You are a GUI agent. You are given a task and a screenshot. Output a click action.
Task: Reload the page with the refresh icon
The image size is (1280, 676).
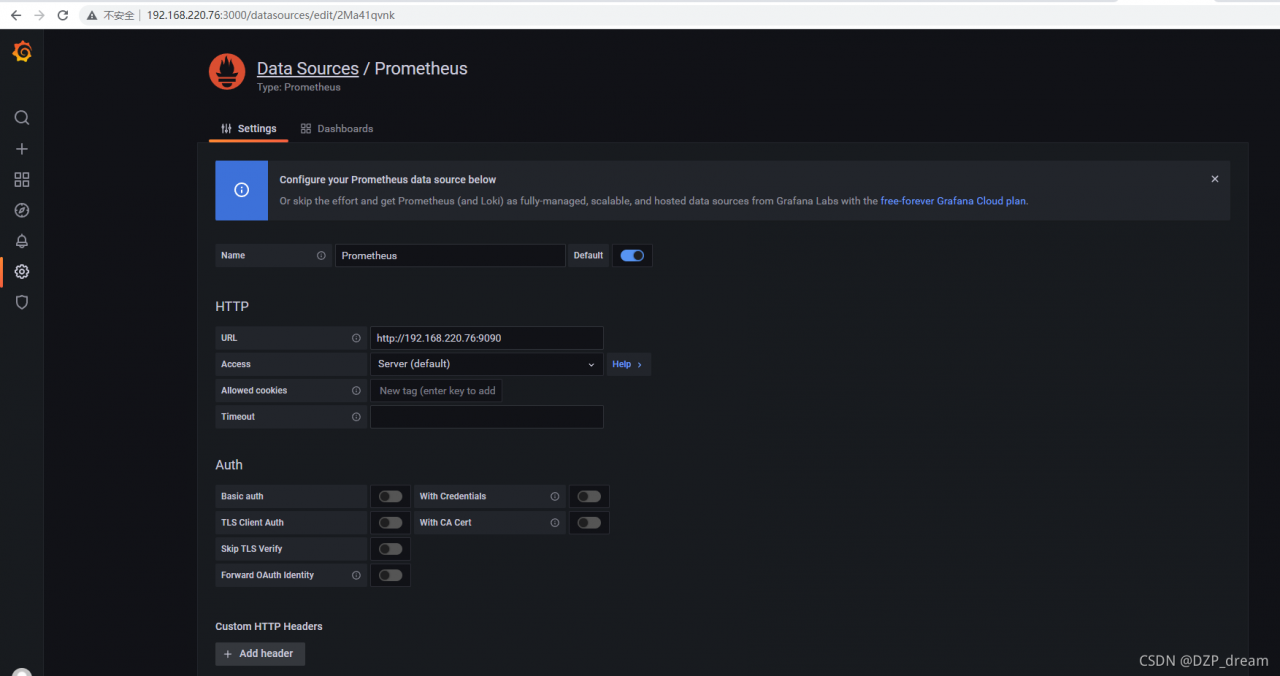tap(63, 15)
